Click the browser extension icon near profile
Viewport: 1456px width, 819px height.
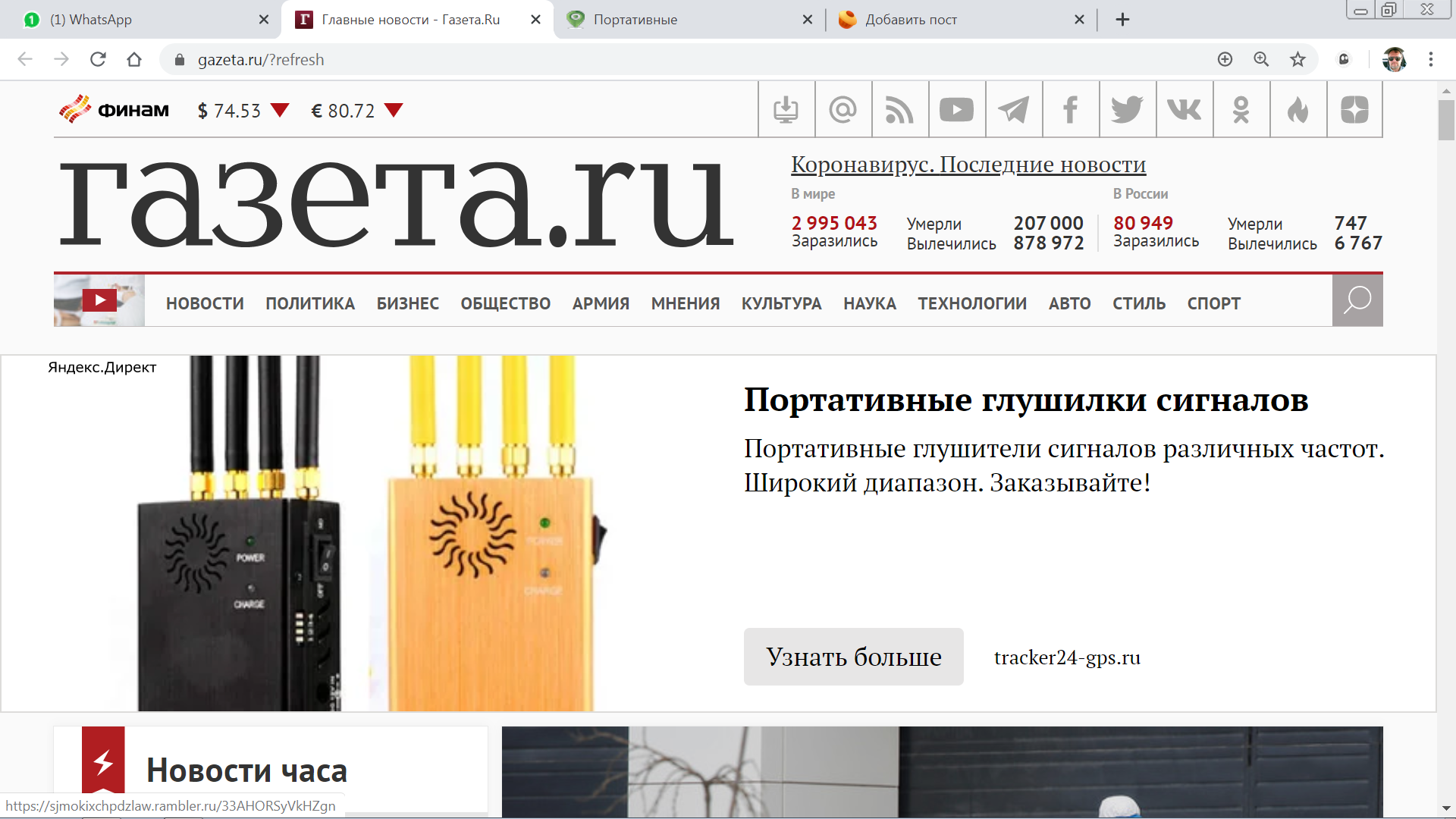[x=1344, y=59]
